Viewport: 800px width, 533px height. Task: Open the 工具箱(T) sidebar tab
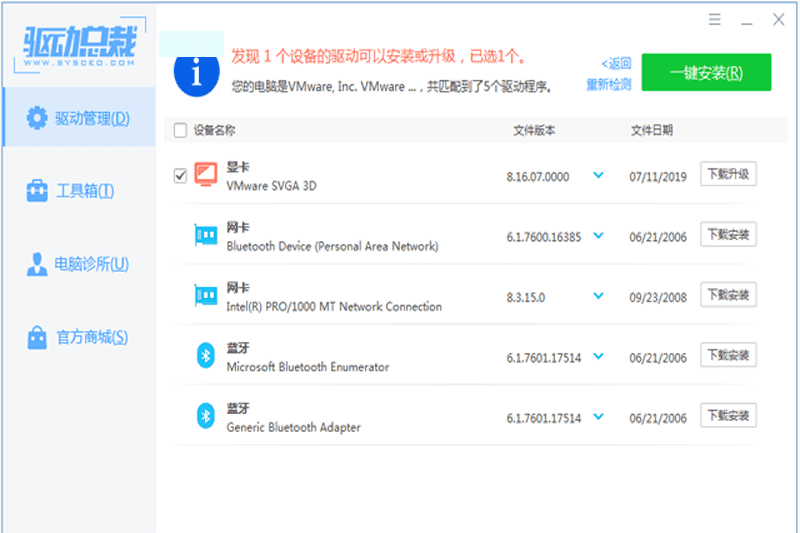pyautogui.click(x=78, y=191)
